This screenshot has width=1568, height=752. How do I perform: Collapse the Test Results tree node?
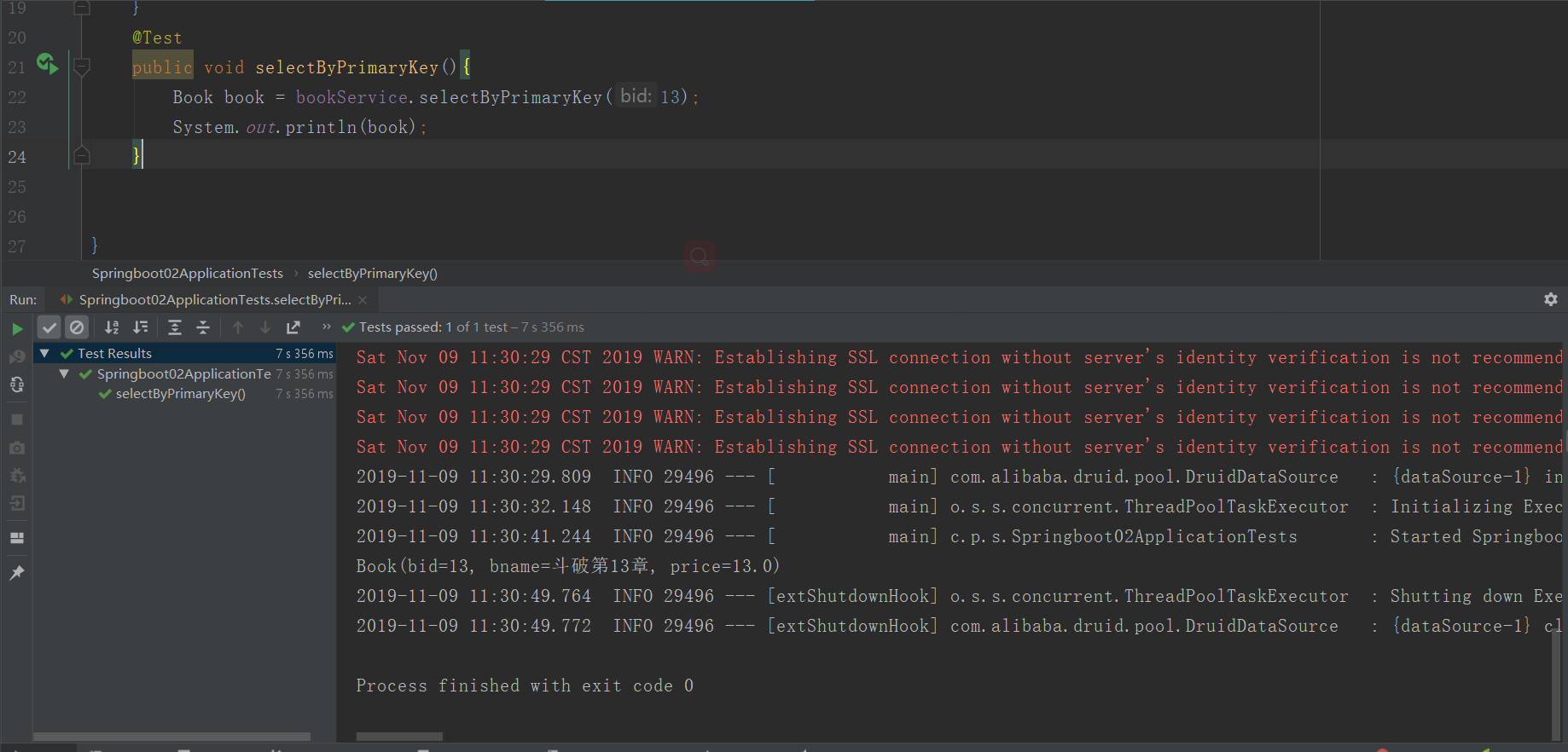click(x=44, y=353)
